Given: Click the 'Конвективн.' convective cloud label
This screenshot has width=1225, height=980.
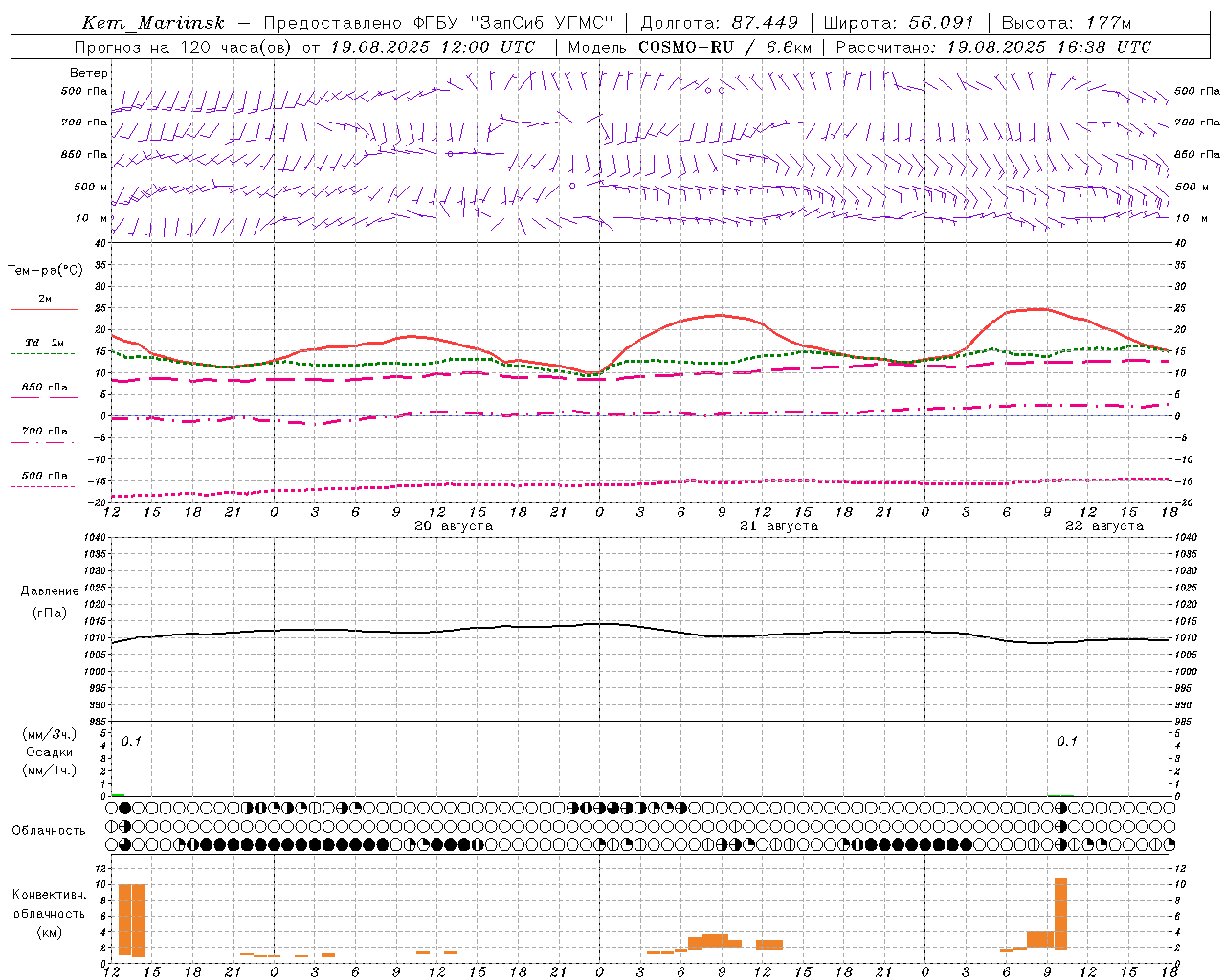Looking at the screenshot, I should point(50,895).
